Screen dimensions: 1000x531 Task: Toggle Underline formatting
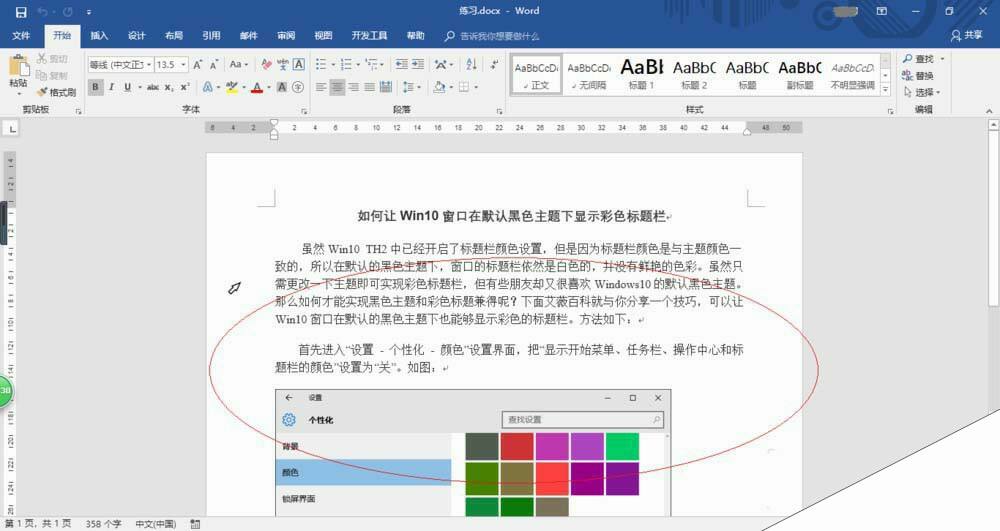click(128, 87)
